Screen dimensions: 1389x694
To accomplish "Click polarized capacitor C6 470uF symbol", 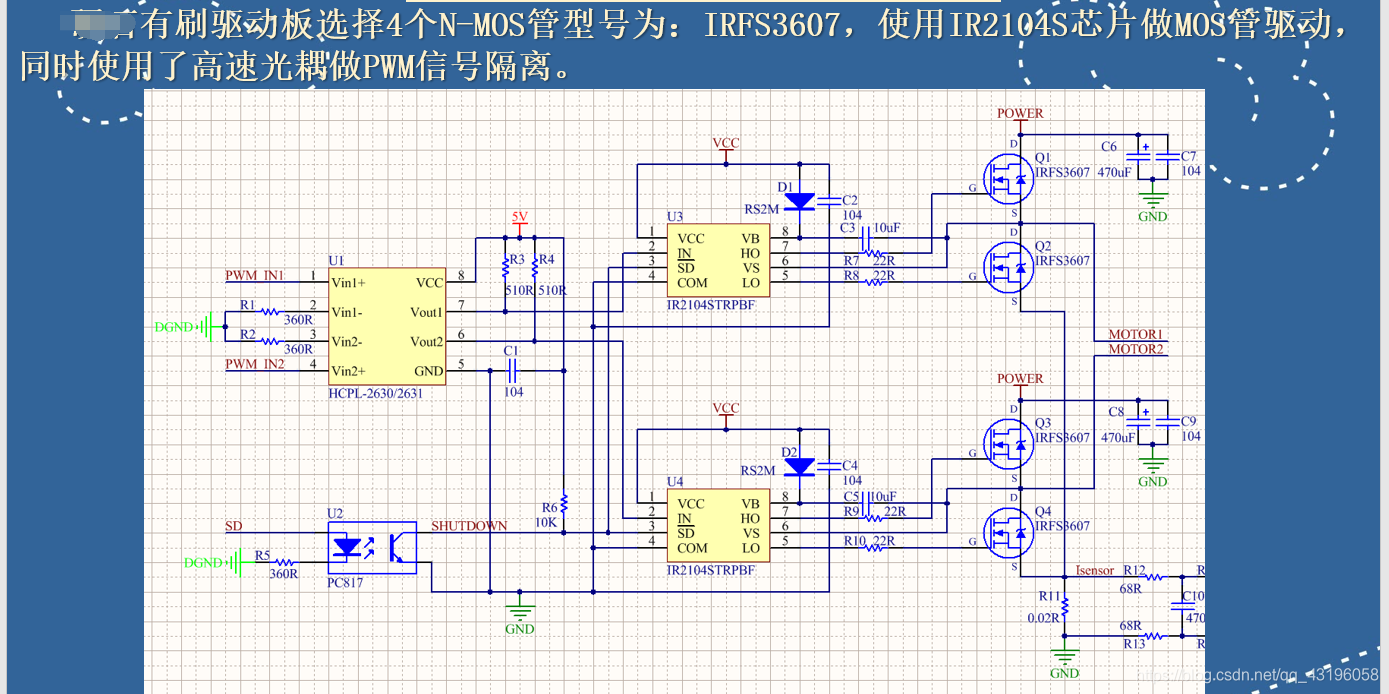I will point(1139,156).
